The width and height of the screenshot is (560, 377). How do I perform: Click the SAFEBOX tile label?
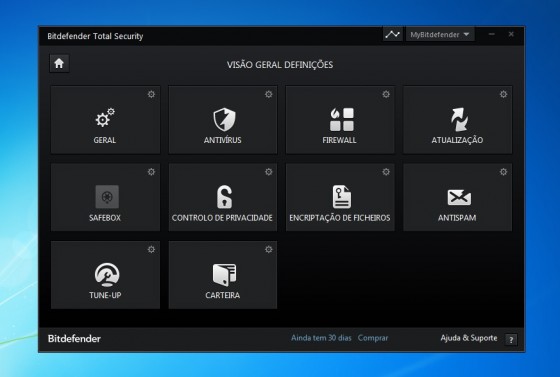pos(105,218)
